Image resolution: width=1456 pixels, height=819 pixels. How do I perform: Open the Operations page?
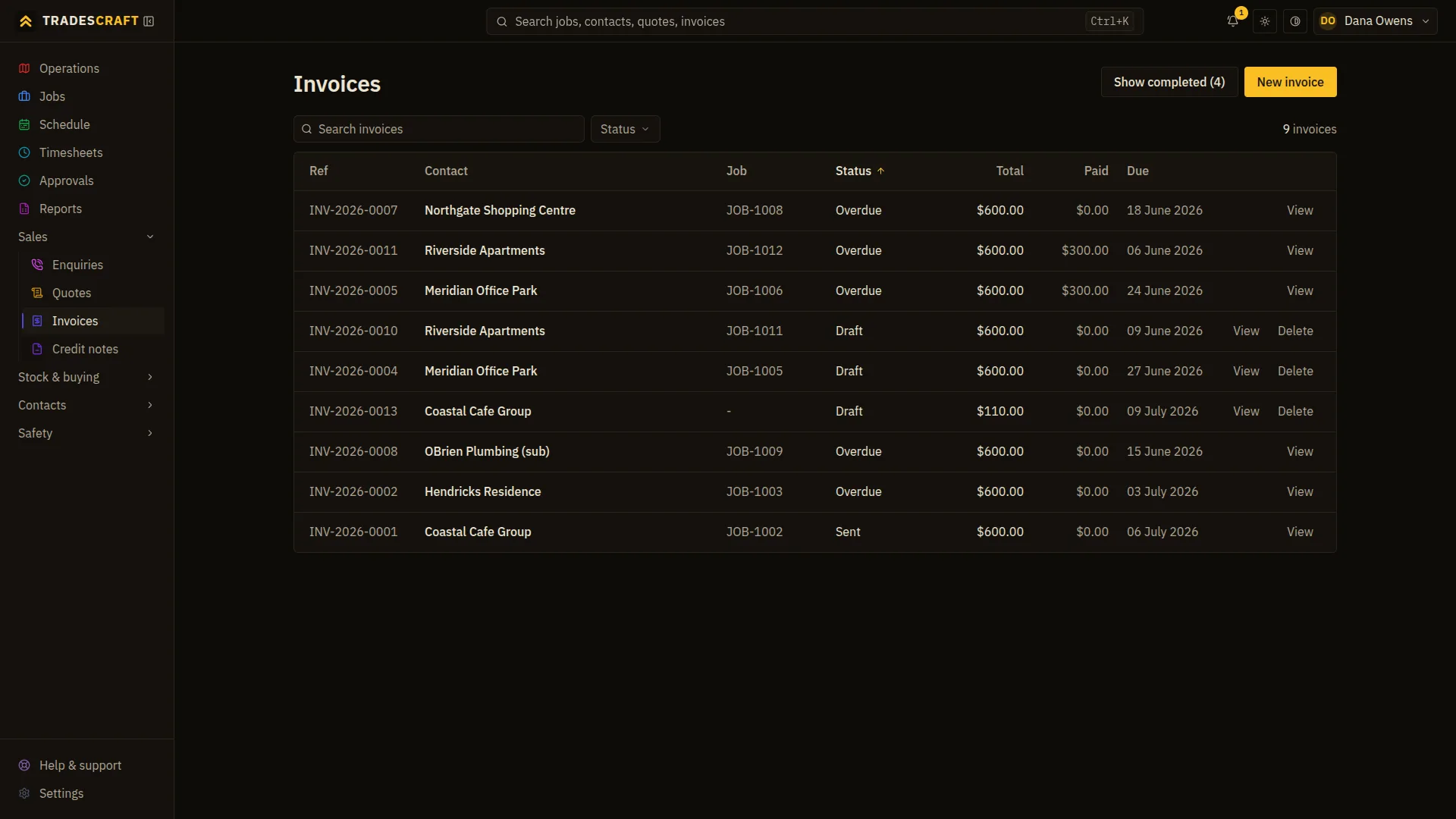86,68
